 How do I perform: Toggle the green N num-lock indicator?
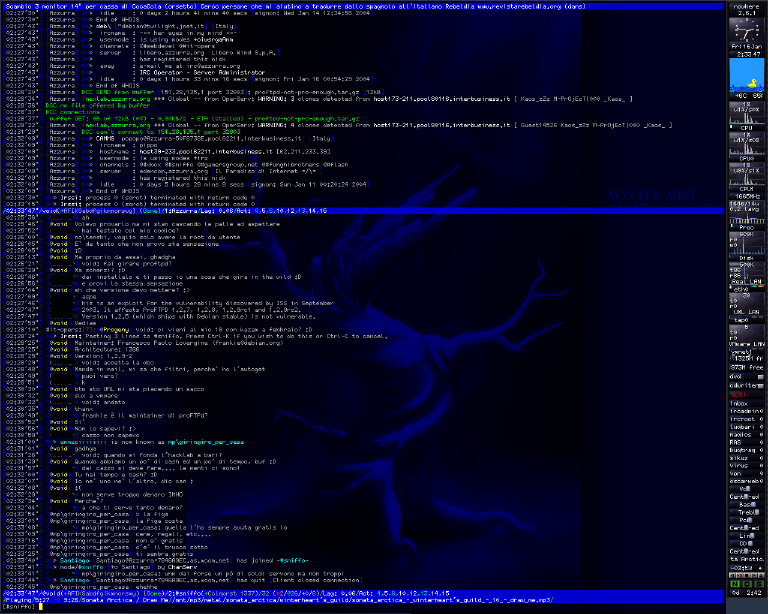pos(735,584)
